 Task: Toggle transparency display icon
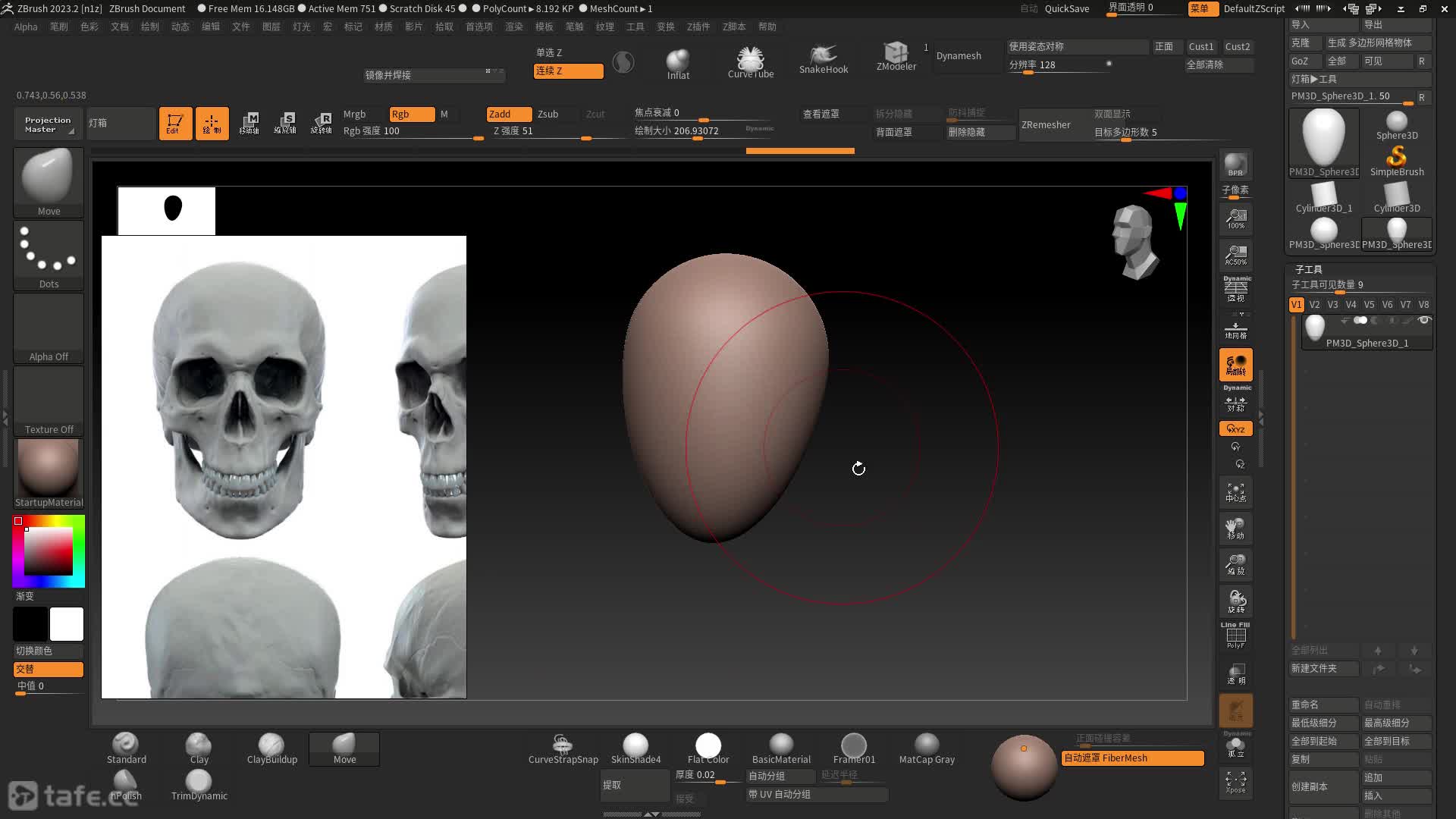1235,673
